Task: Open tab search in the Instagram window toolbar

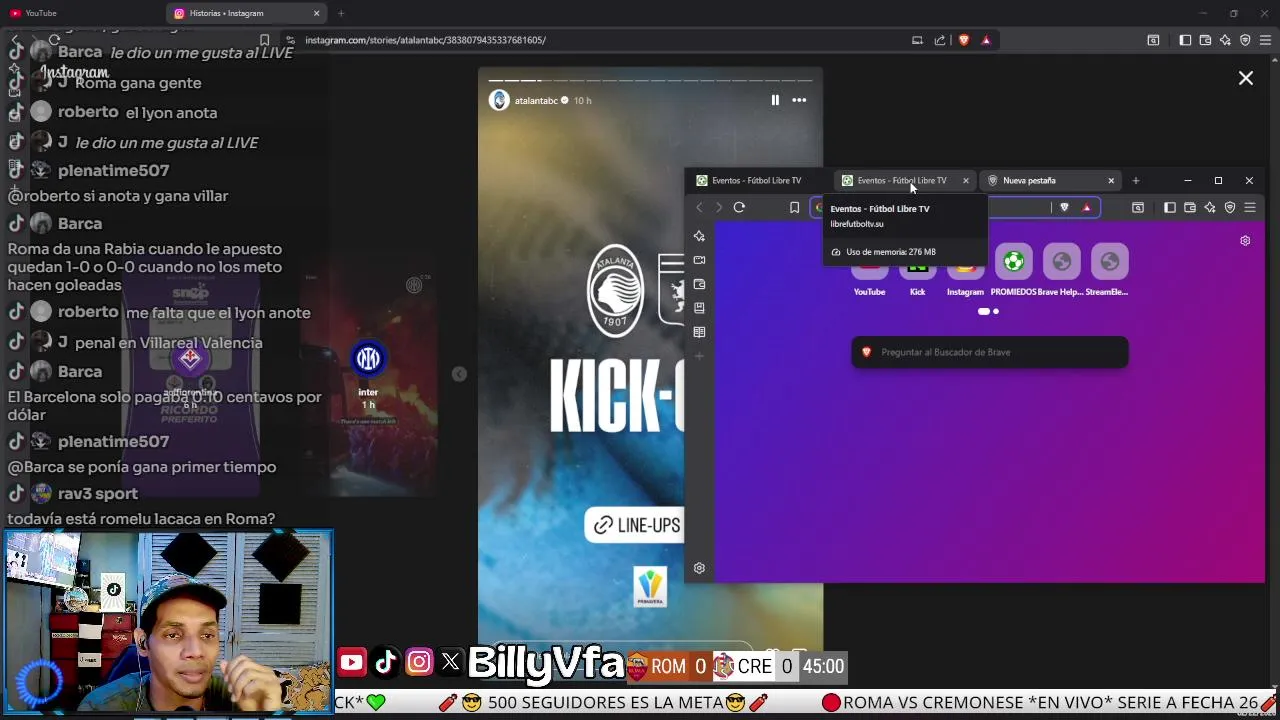Action: (x=1153, y=40)
